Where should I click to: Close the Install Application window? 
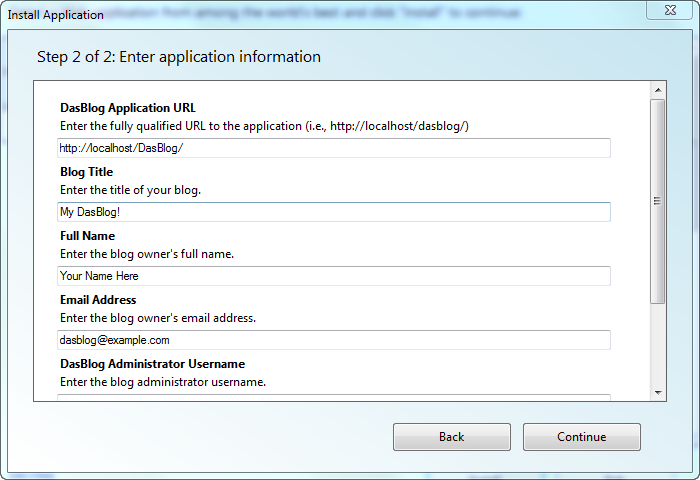pos(669,12)
